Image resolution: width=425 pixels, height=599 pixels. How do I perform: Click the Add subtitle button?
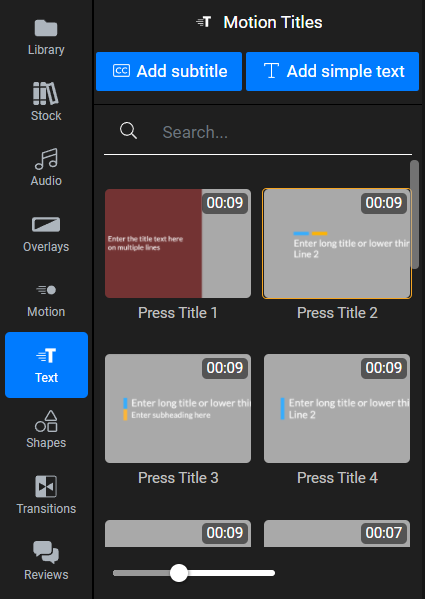(x=169, y=71)
